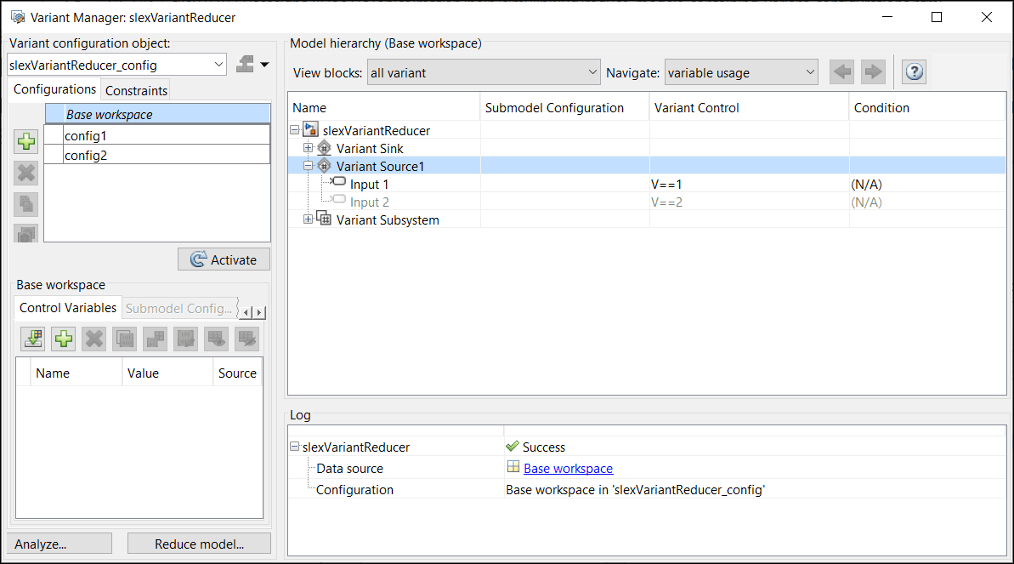Viewport: 1014px width, 564px height.
Task: Open the Navigate variable usage dropdown
Action: [x=810, y=72]
